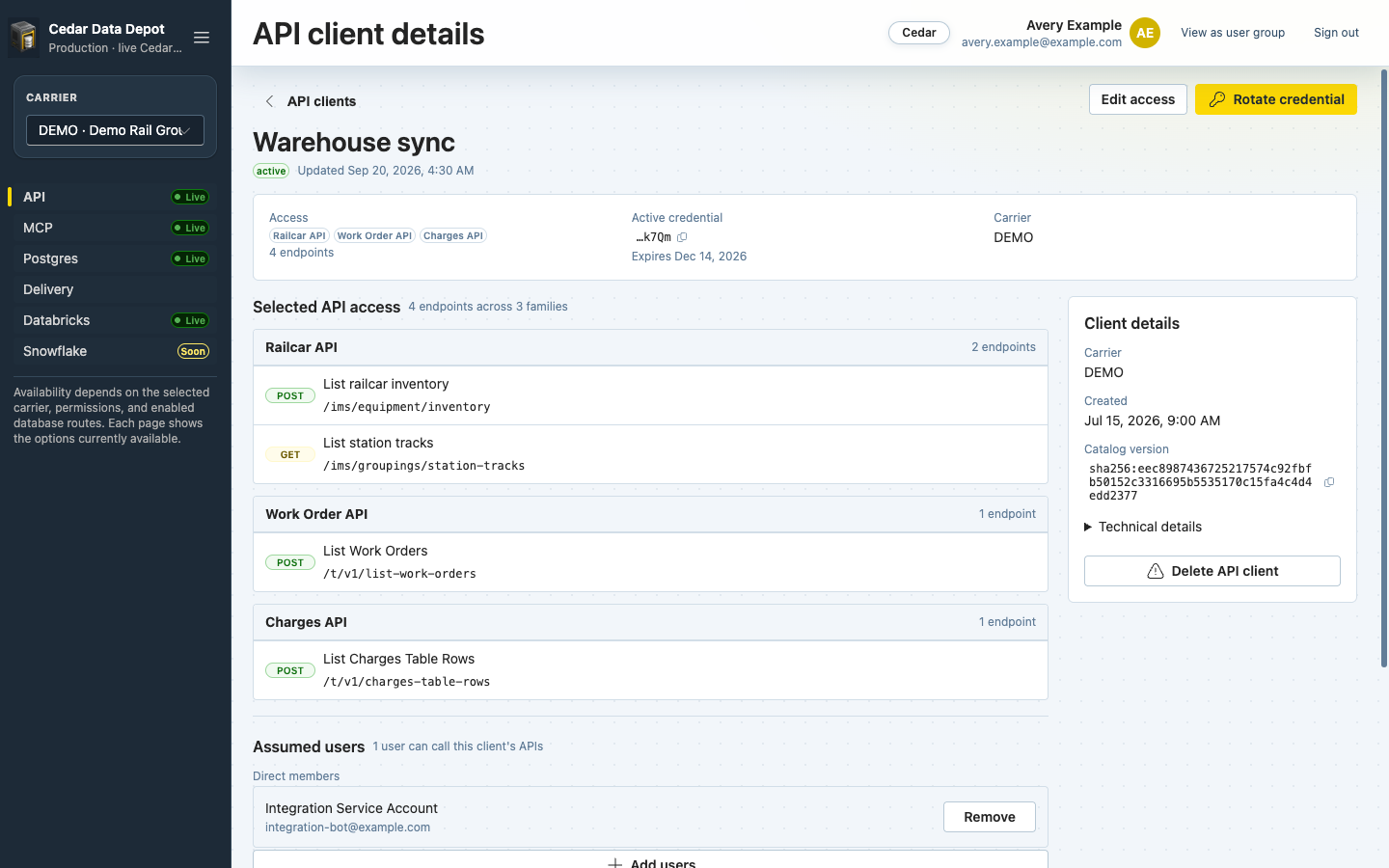This screenshot has height=868, width=1389.
Task: Click the Rotate credential button
Action: 1276,99
